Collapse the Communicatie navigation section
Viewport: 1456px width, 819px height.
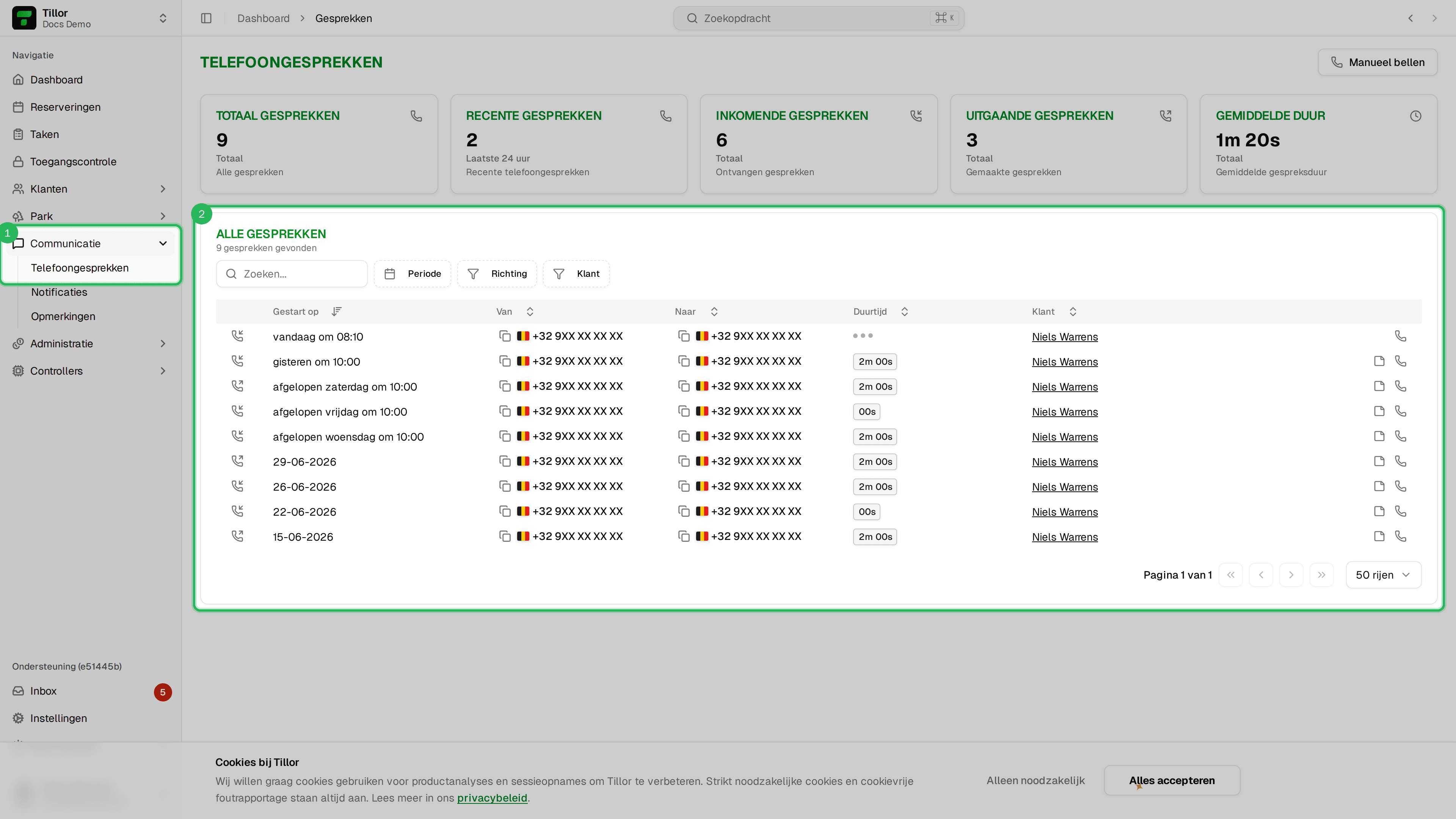click(x=91, y=243)
